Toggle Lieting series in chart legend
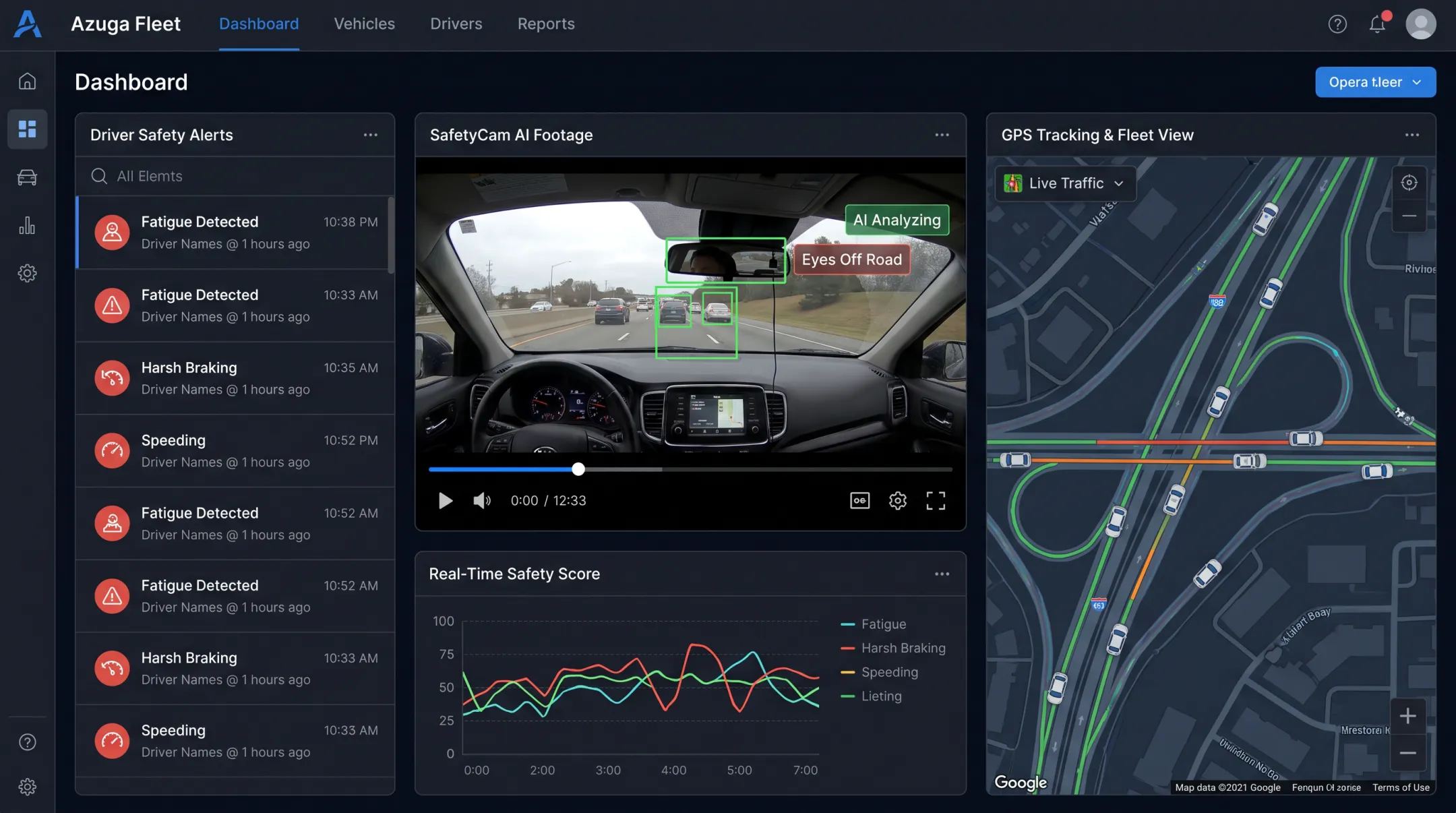Viewport: 1456px width, 813px height. point(871,696)
